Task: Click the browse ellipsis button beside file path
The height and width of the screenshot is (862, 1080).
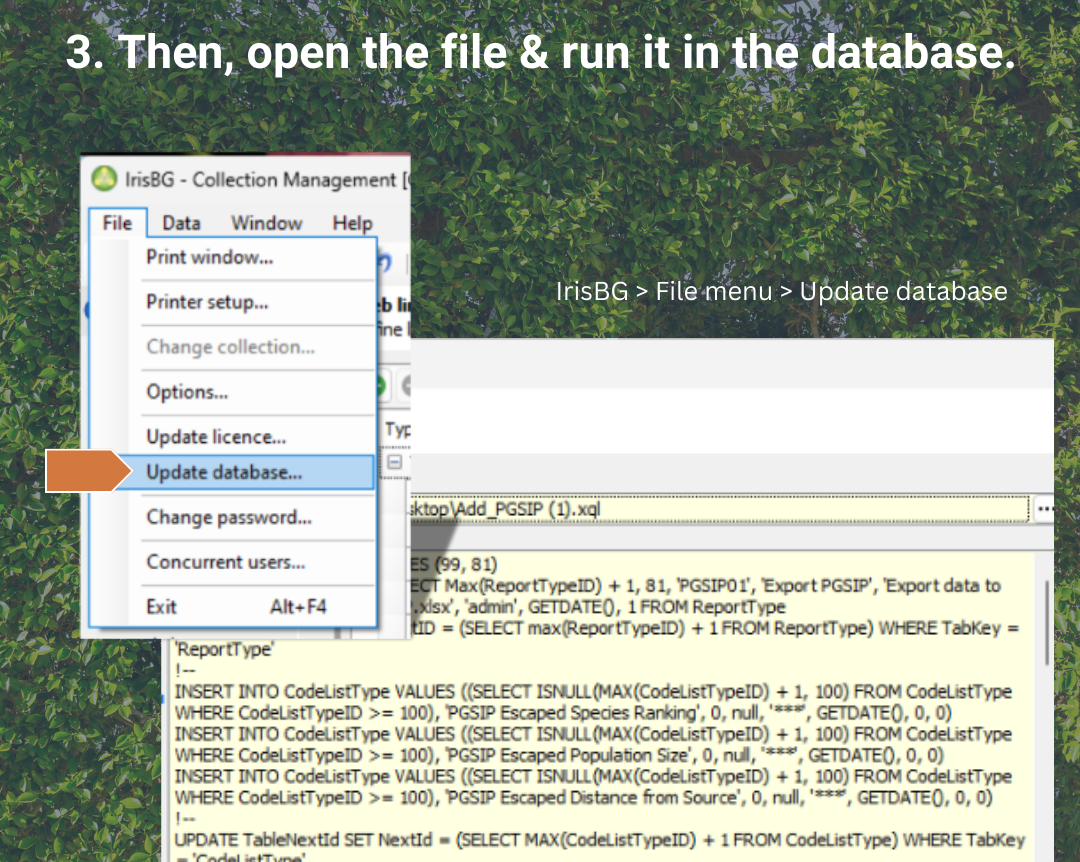Action: [1044, 509]
